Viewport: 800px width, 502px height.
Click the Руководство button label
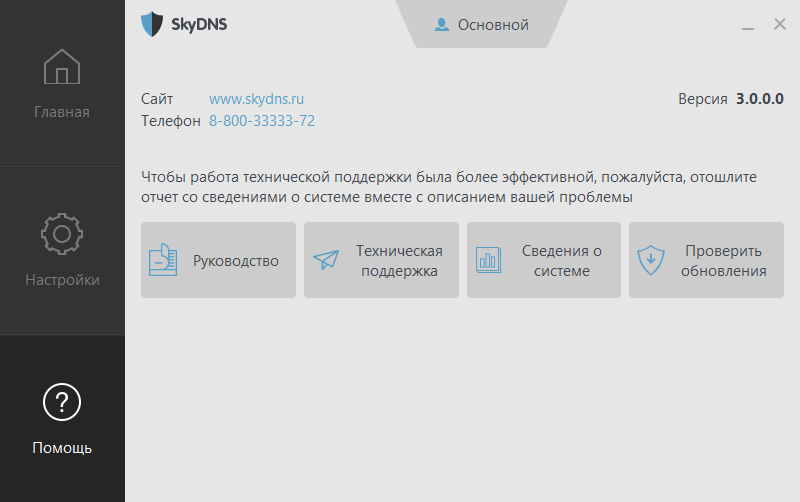[236, 261]
